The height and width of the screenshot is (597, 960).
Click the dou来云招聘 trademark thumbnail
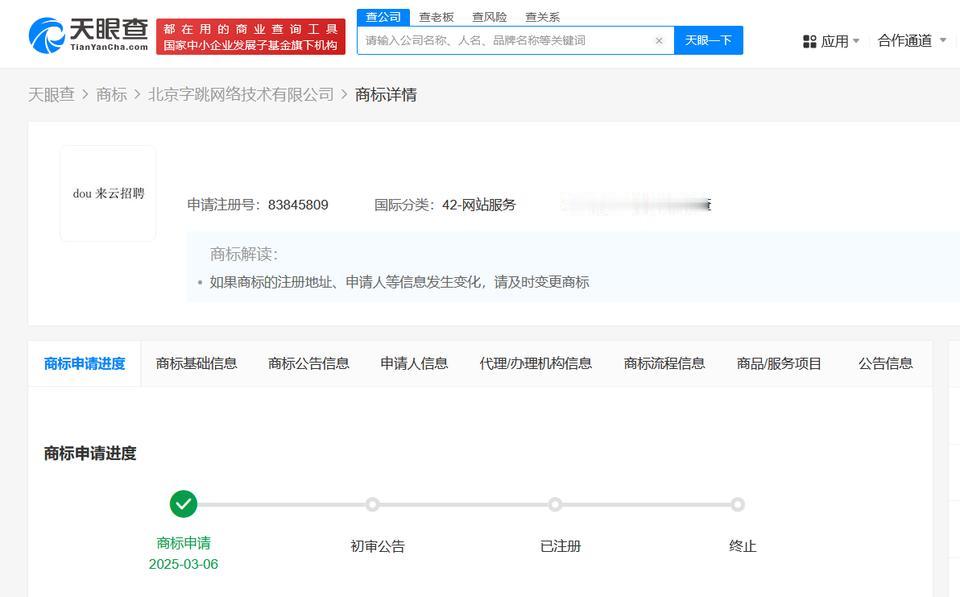point(108,193)
